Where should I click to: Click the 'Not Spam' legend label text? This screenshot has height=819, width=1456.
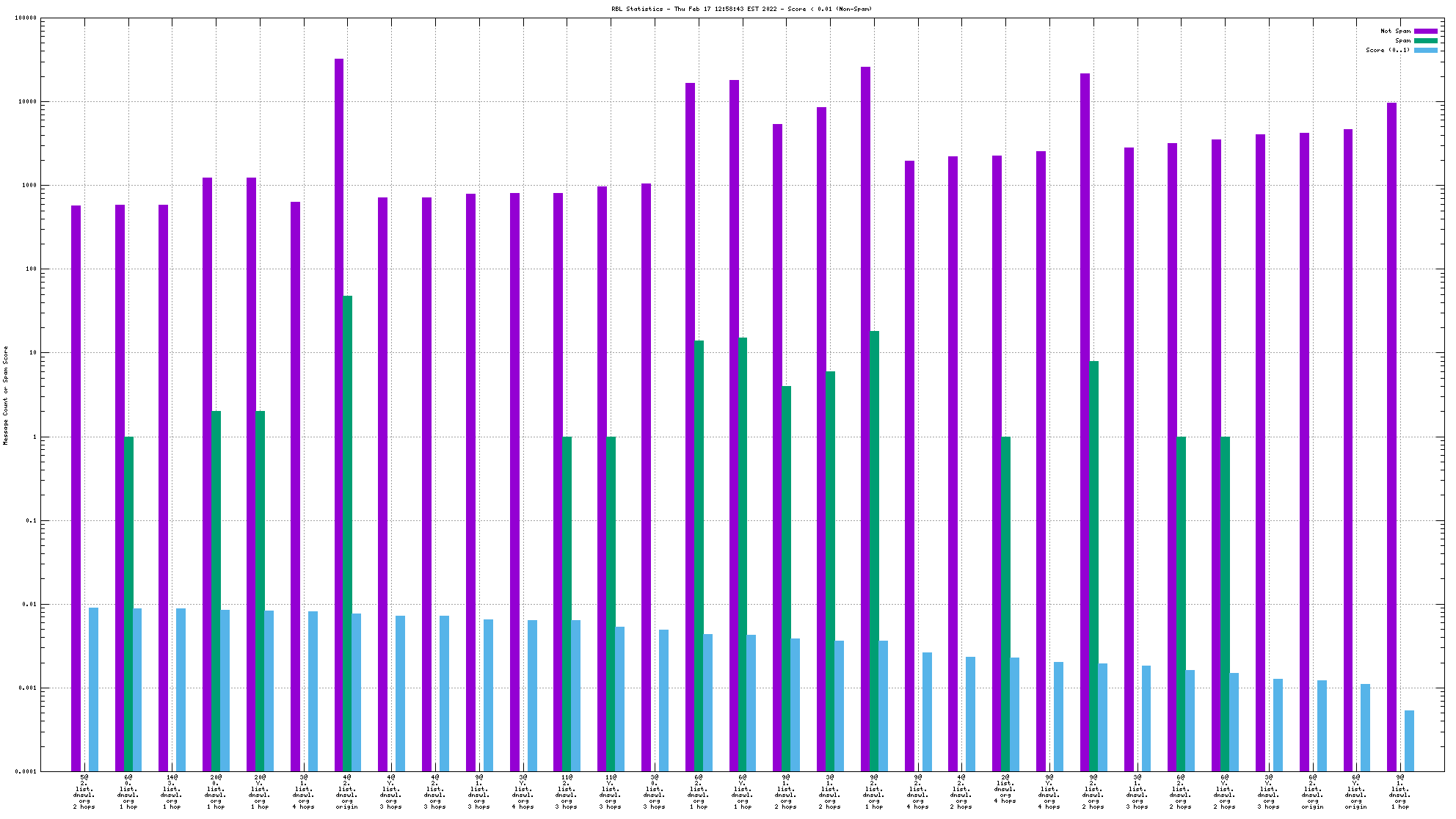click(1395, 31)
